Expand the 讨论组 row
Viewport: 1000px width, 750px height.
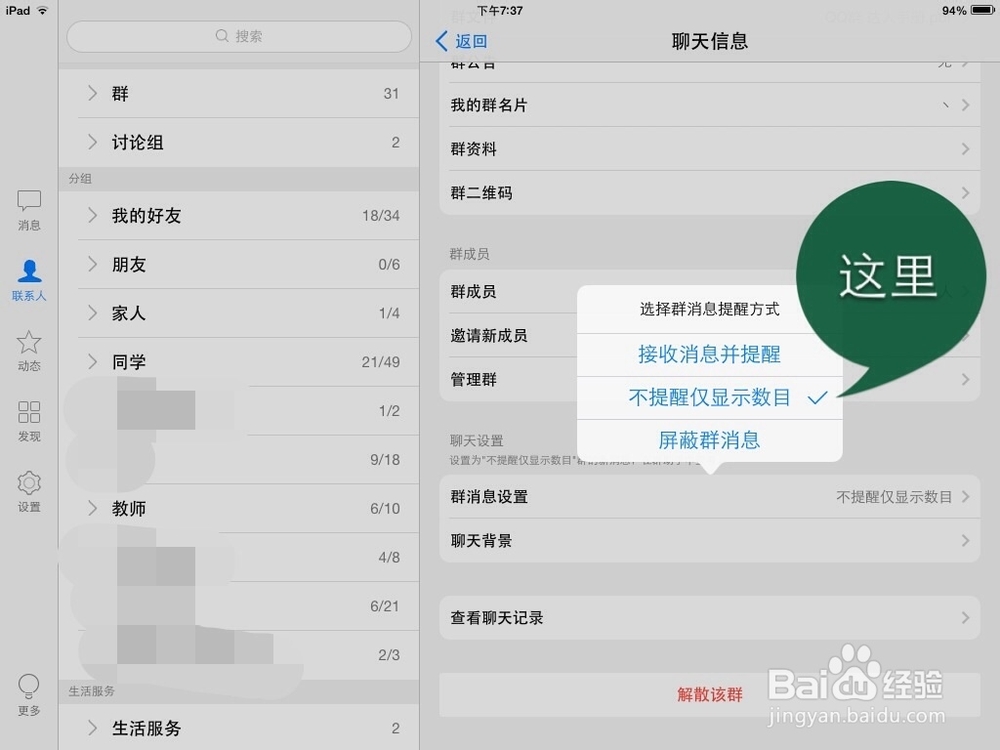click(x=239, y=142)
